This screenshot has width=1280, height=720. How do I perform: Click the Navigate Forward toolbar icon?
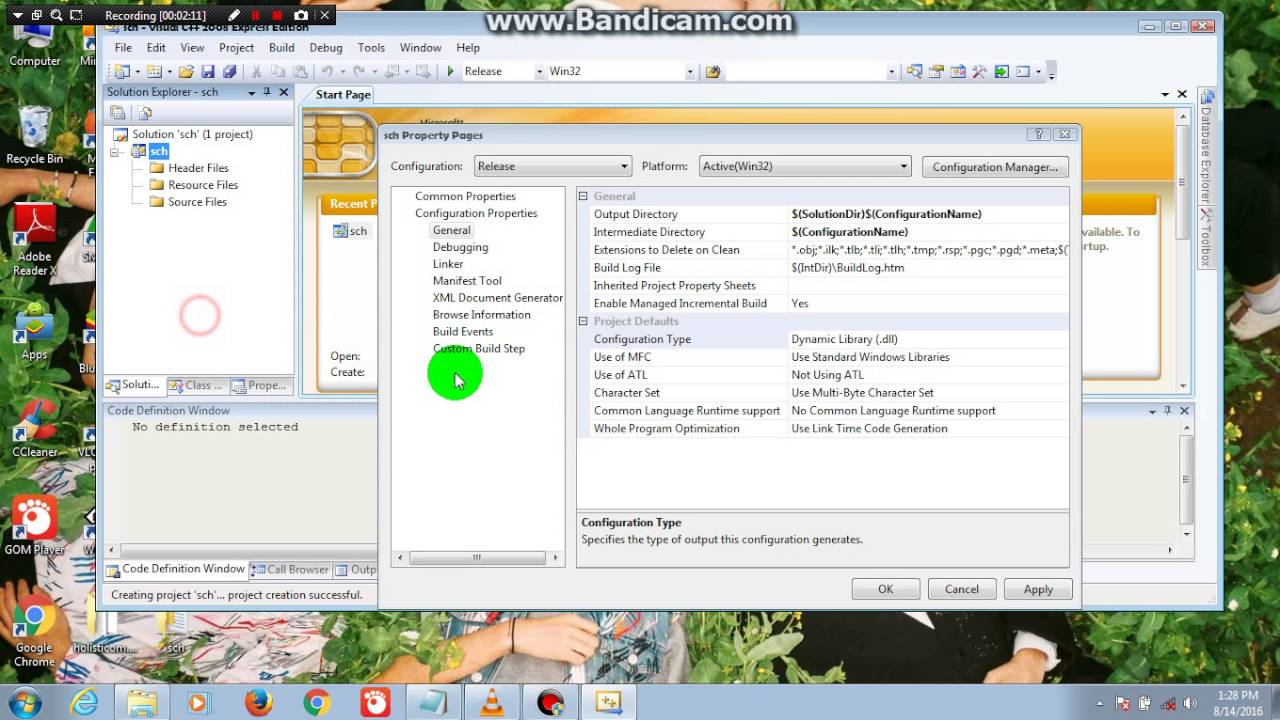click(423, 71)
